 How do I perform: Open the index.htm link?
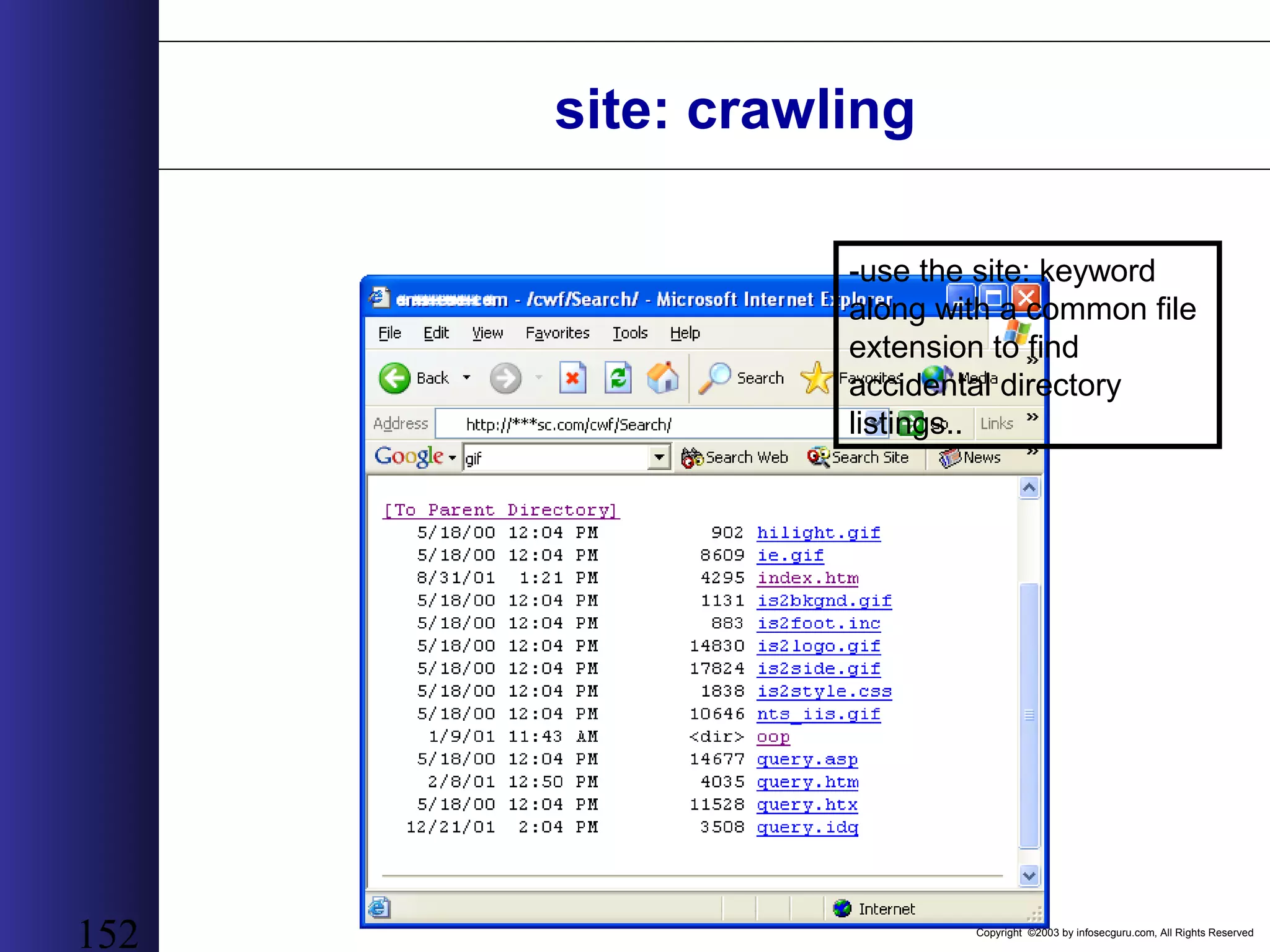pyautogui.click(x=807, y=578)
